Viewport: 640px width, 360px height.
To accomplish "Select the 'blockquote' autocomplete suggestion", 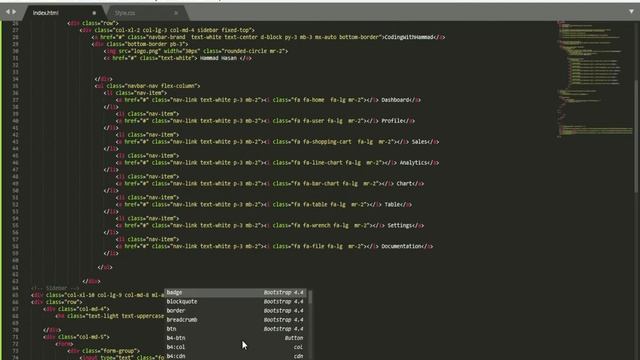I will [236, 302].
